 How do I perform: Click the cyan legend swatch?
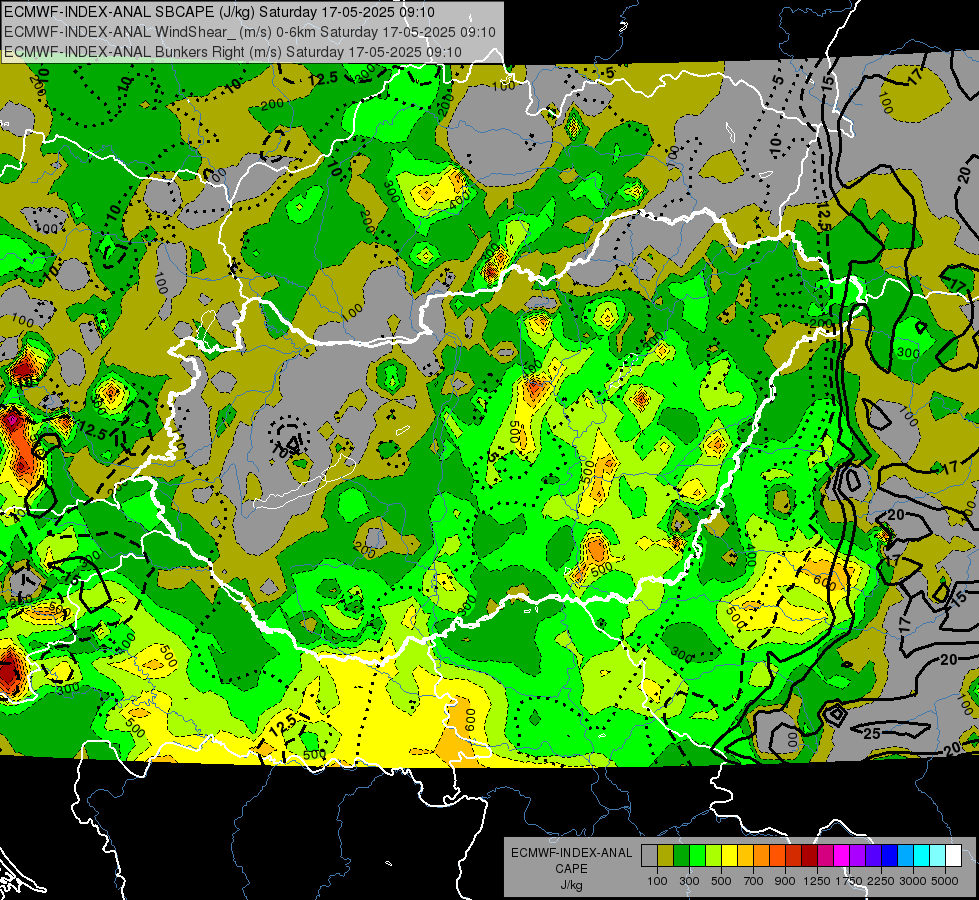922,856
